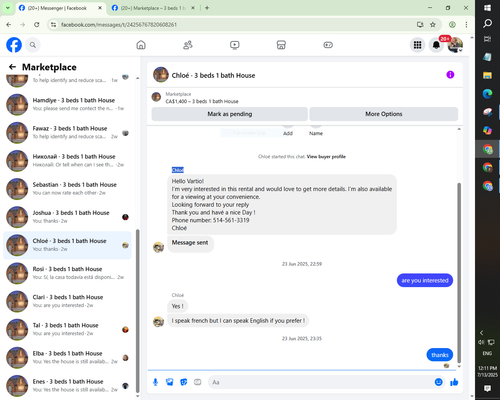Open Enes 3 beds 1 bath conversation
Viewport: 500px width, 400px height.
68,385
